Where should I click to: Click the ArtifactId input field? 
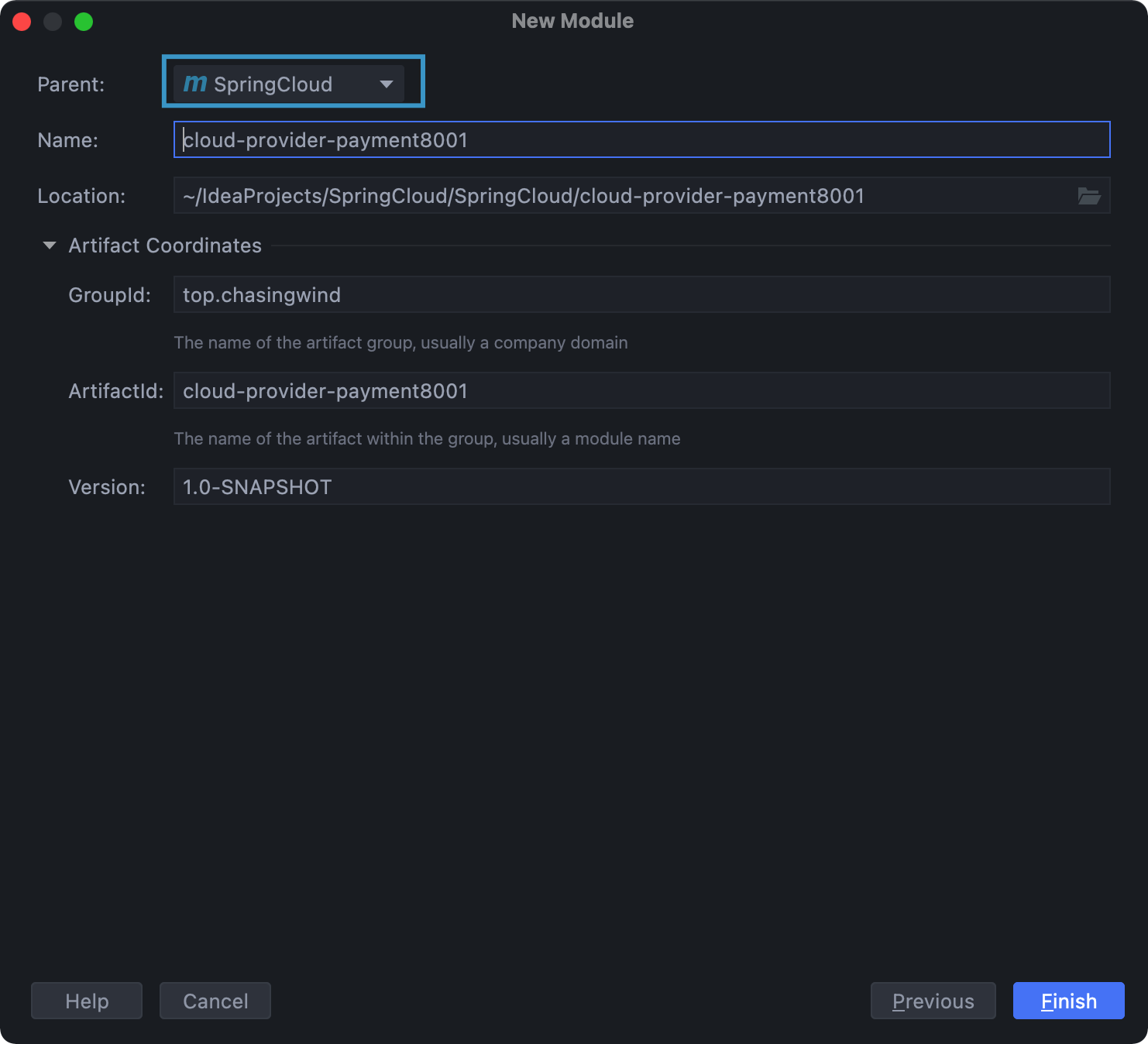pos(641,390)
